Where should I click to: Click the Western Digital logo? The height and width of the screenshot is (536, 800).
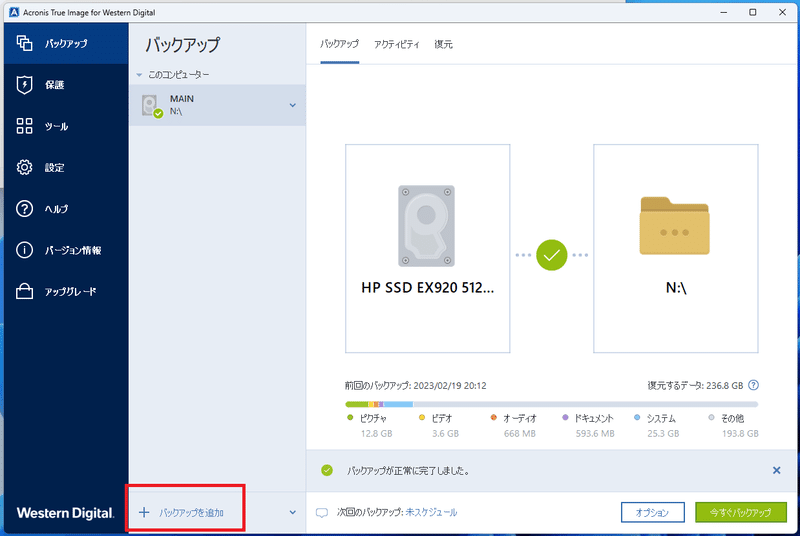pyautogui.click(x=65, y=513)
